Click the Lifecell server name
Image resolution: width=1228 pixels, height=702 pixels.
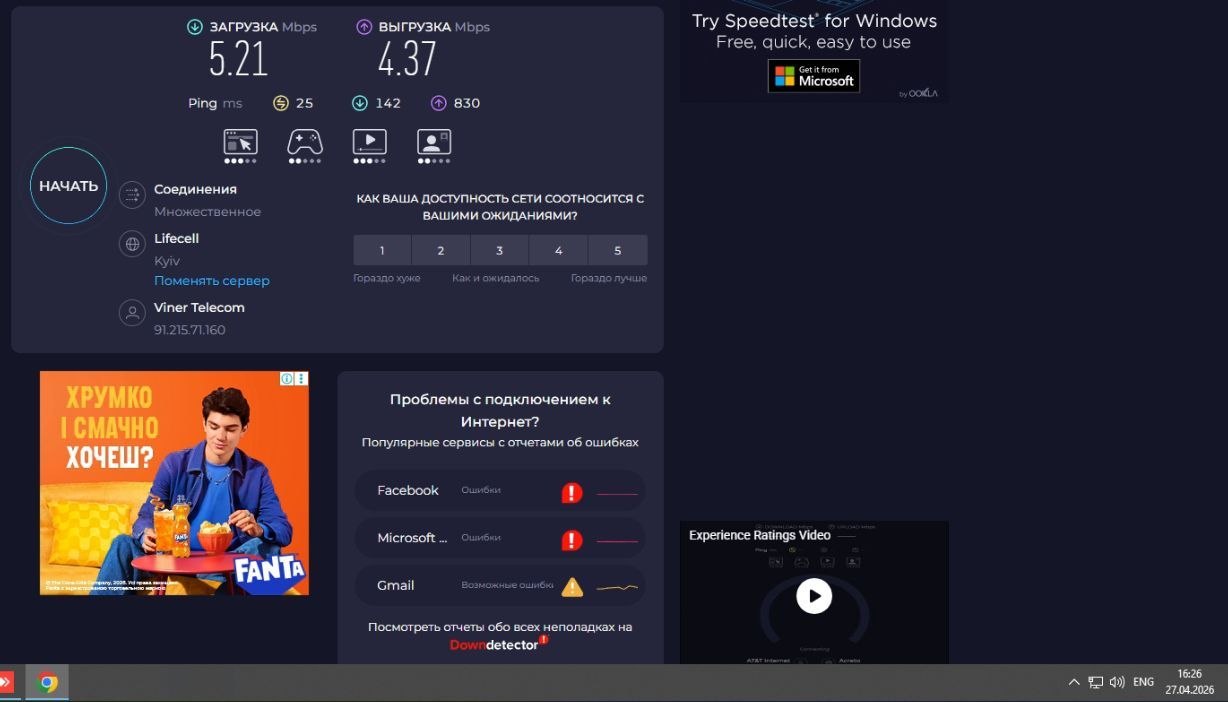click(177, 238)
